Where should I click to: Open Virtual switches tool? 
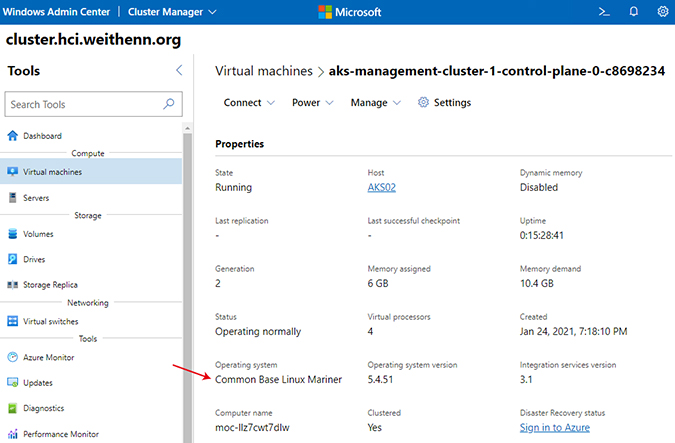tap(51, 321)
